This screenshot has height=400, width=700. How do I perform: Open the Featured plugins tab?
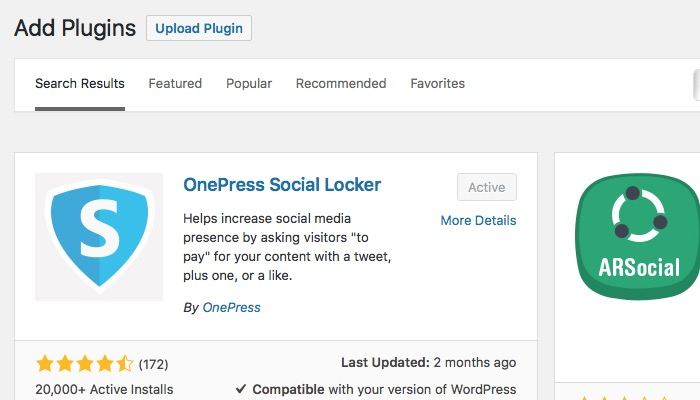coord(175,84)
